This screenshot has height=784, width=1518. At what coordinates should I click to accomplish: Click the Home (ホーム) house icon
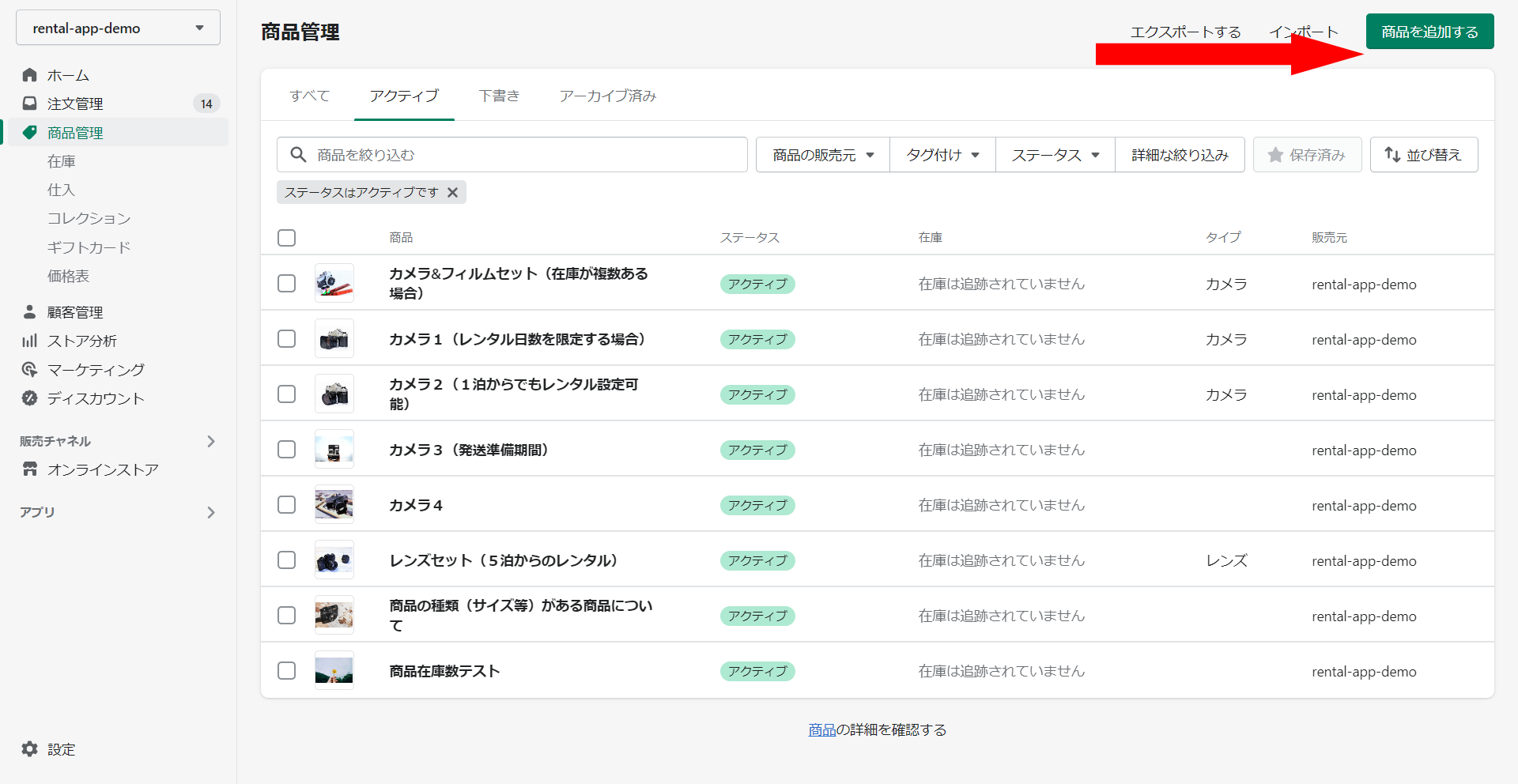[x=30, y=75]
